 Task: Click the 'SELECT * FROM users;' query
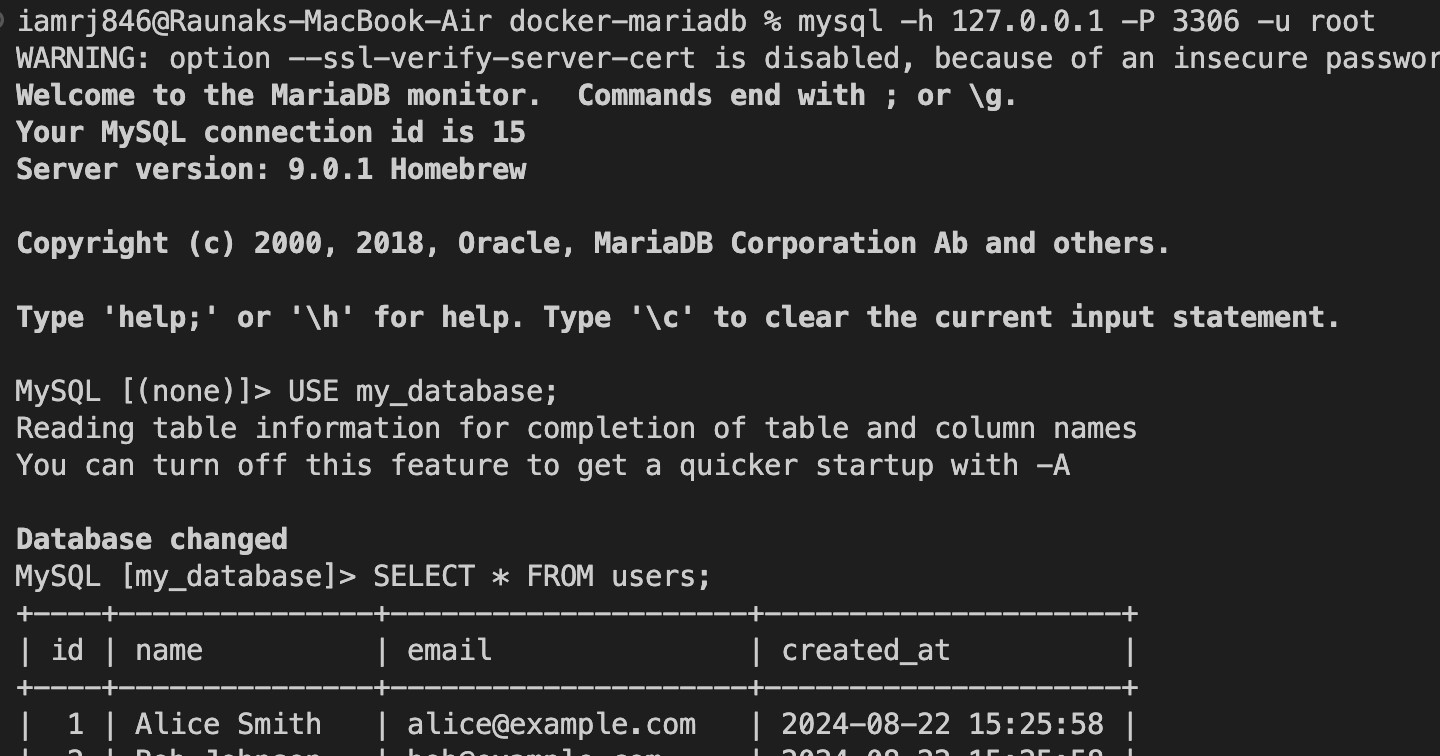[x=541, y=577]
